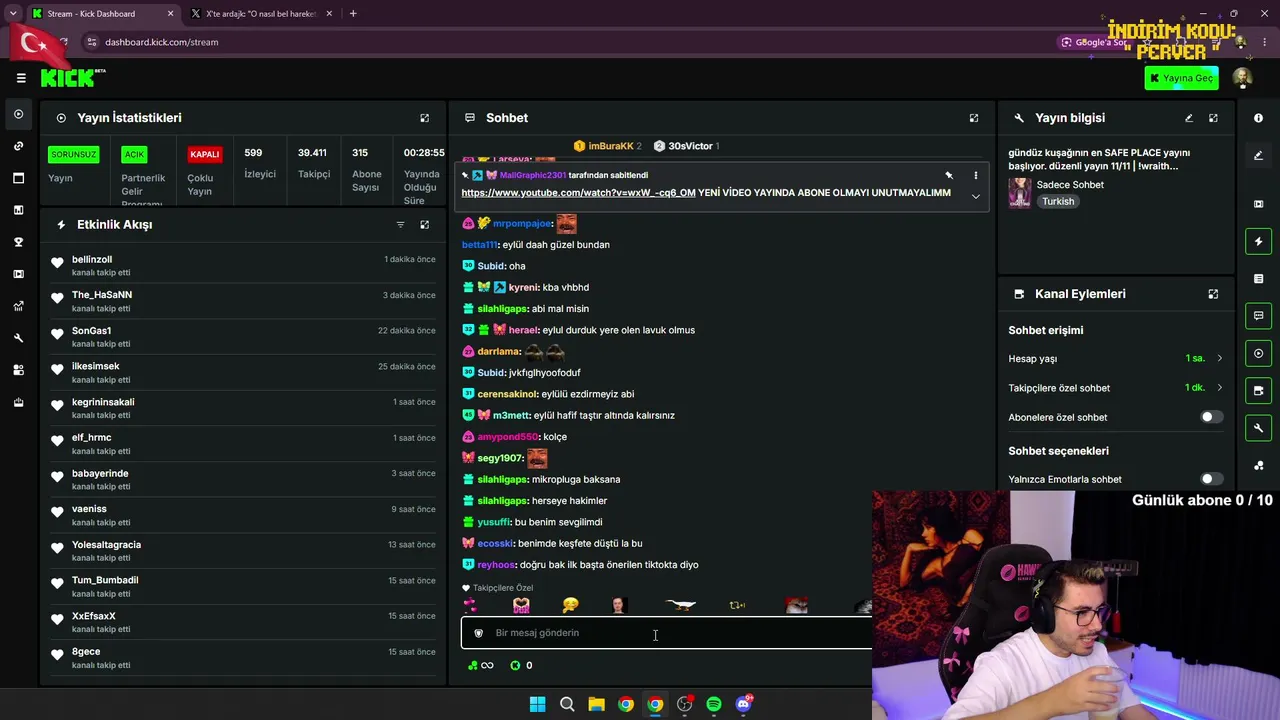Click the list icon in right sidebar
The width and height of the screenshot is (1280, 720).
(x=1258, y=278)
